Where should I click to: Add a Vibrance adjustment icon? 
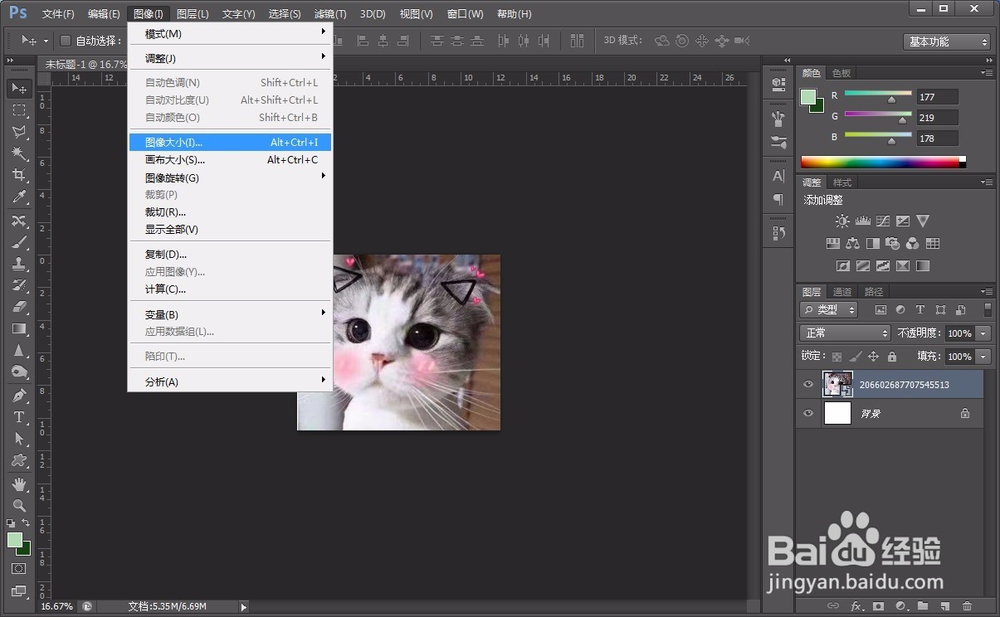tap(923, 221)
